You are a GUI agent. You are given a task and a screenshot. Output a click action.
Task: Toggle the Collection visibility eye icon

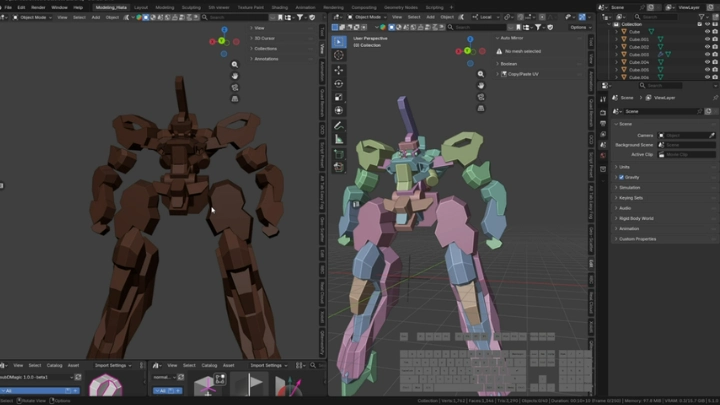tap(707, 24)
